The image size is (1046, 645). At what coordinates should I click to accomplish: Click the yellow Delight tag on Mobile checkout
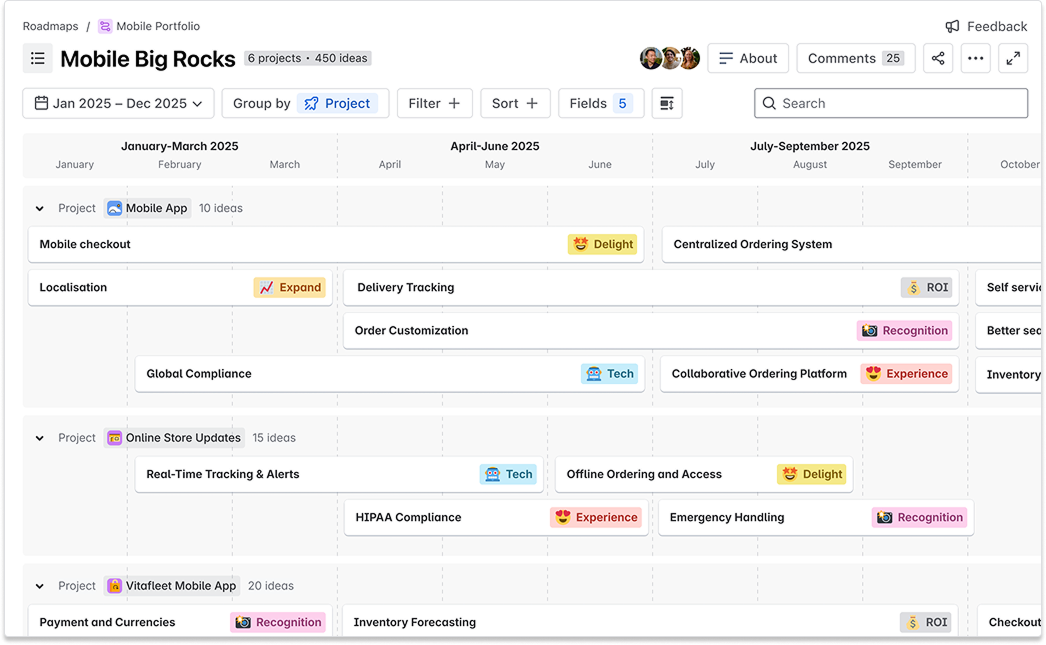[602, 244]
